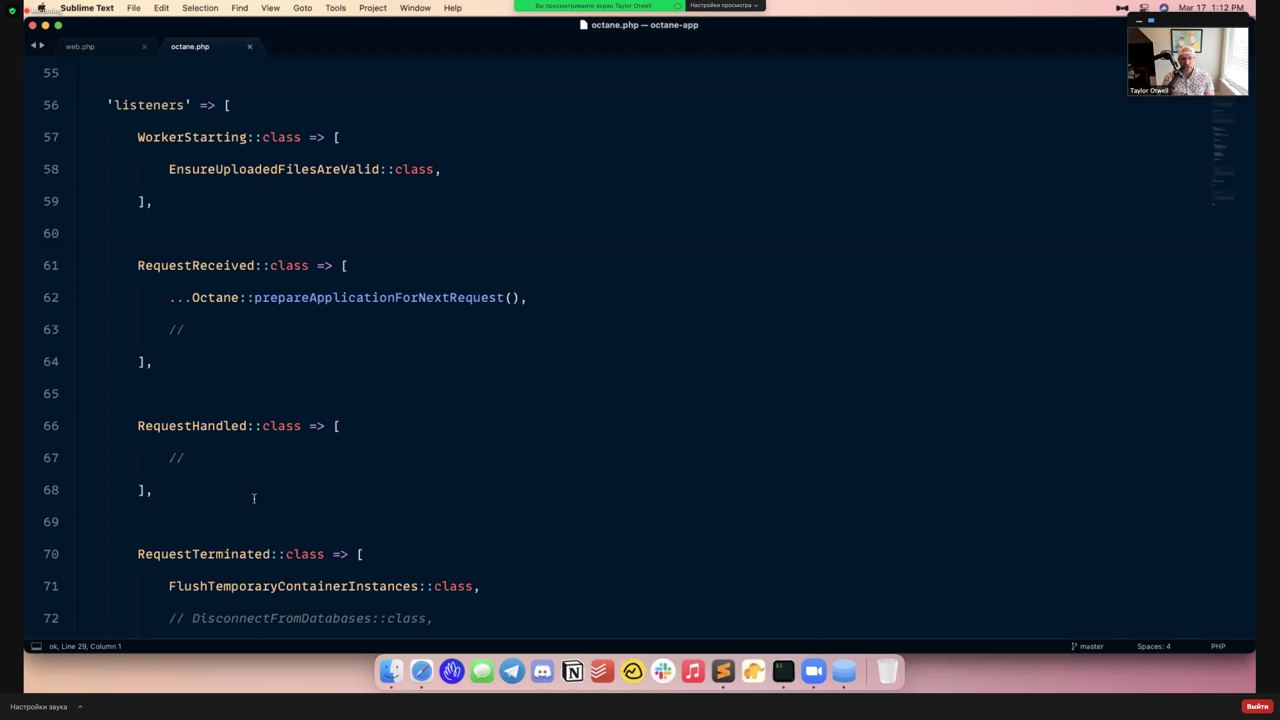Open the Find menu
The width and height of the screenshot is (1280, 720).
pos(240,8)
